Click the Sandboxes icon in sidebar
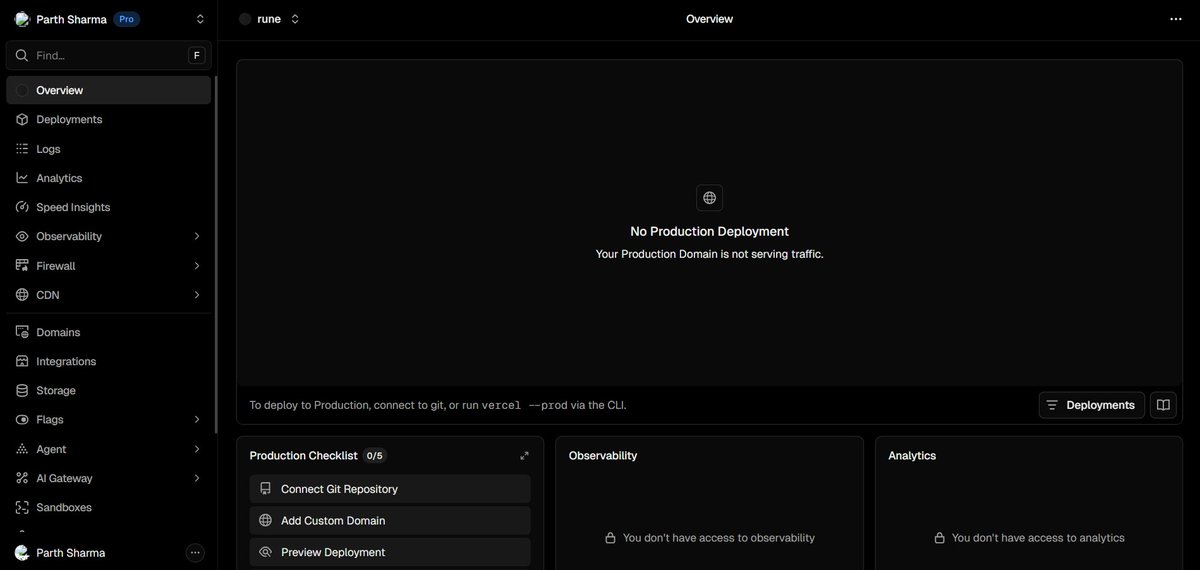 click(22, 507)
